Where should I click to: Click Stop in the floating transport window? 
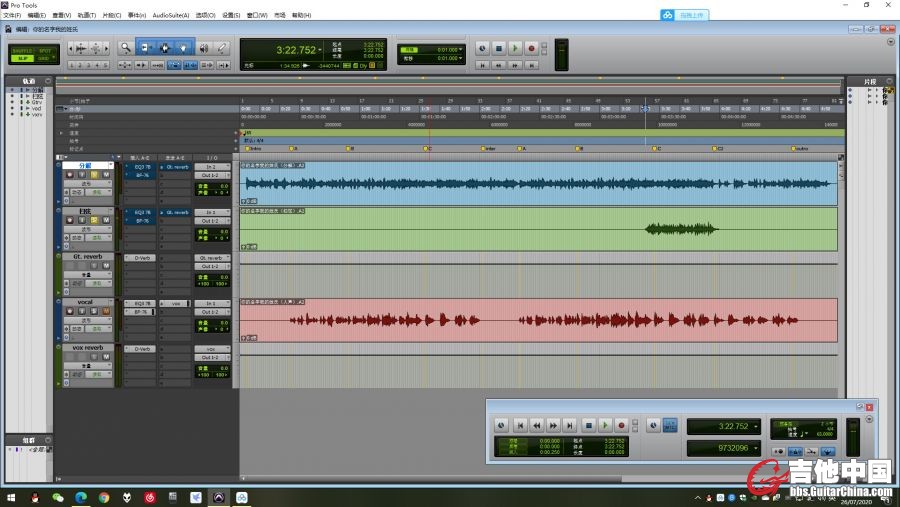tap(588, 425)
